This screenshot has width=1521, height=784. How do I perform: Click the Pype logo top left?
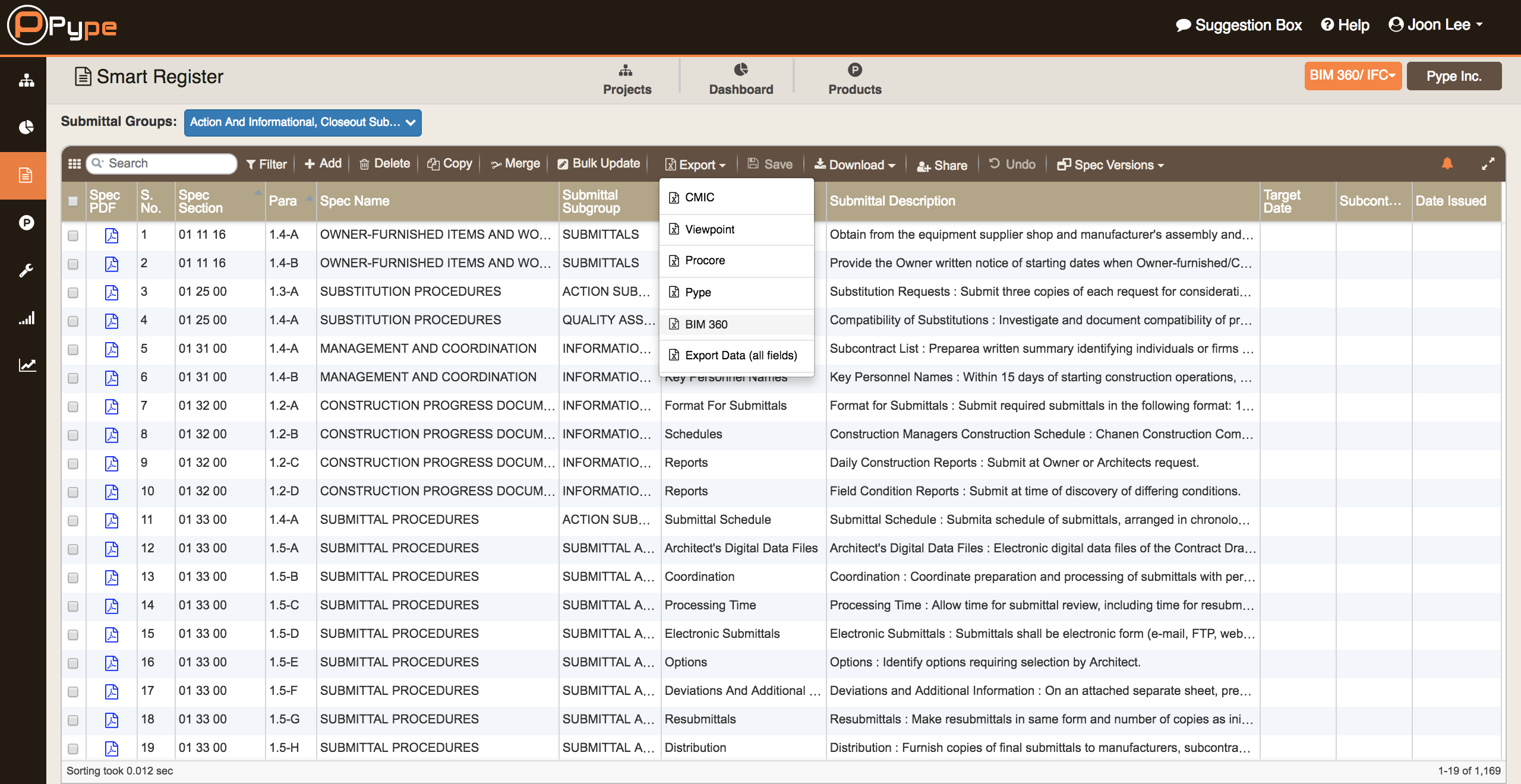[x=62, y=26]
